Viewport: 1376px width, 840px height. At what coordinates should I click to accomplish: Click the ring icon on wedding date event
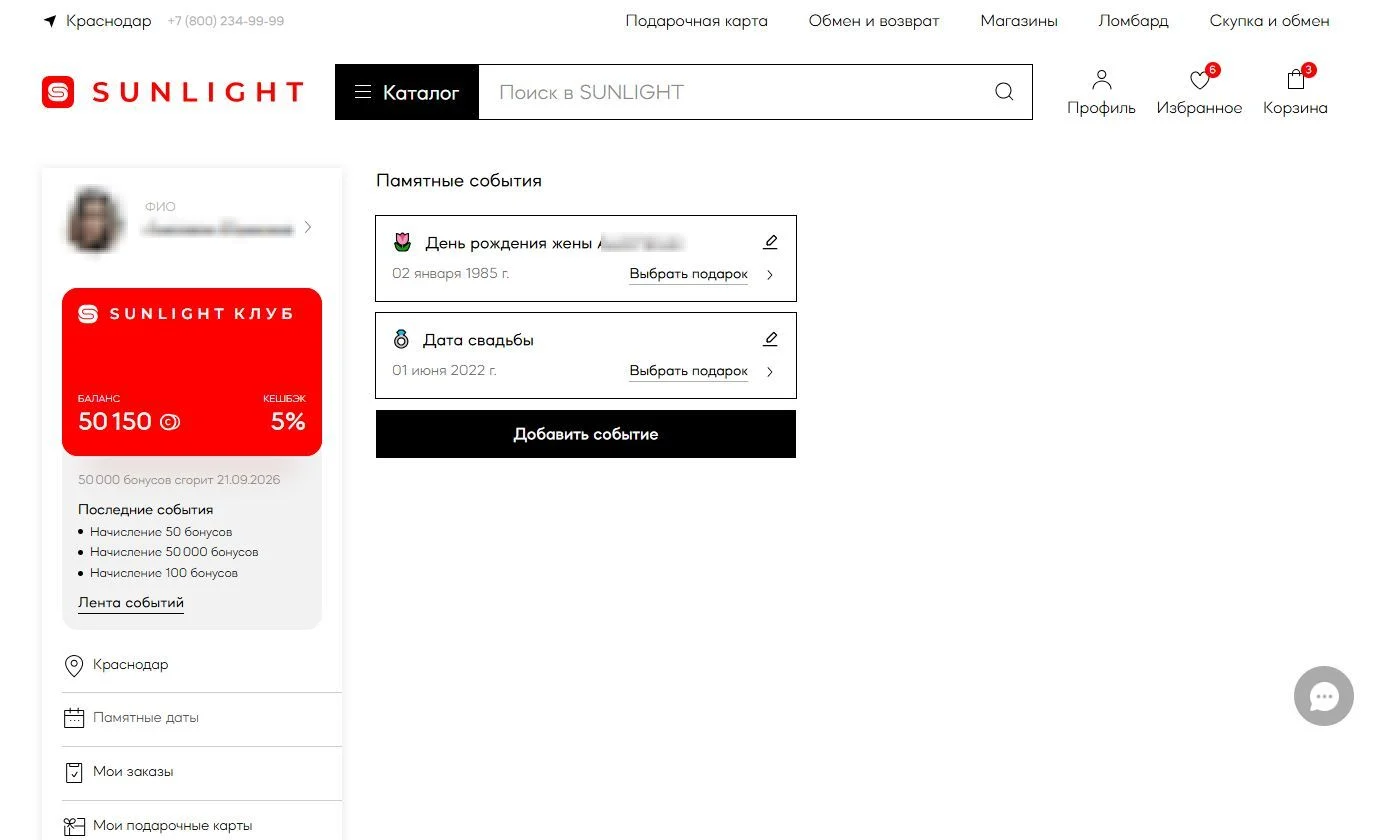(x=401, y=339)
